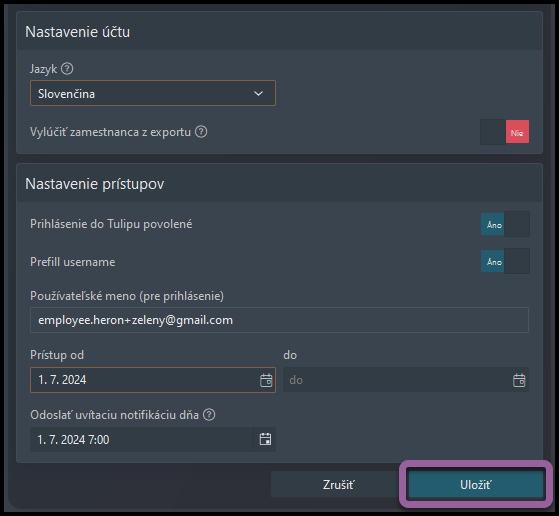The height and width of the screenshot is (516, 559).
Task: Save changes with the Uložiť button
Action: pos(475,484)
